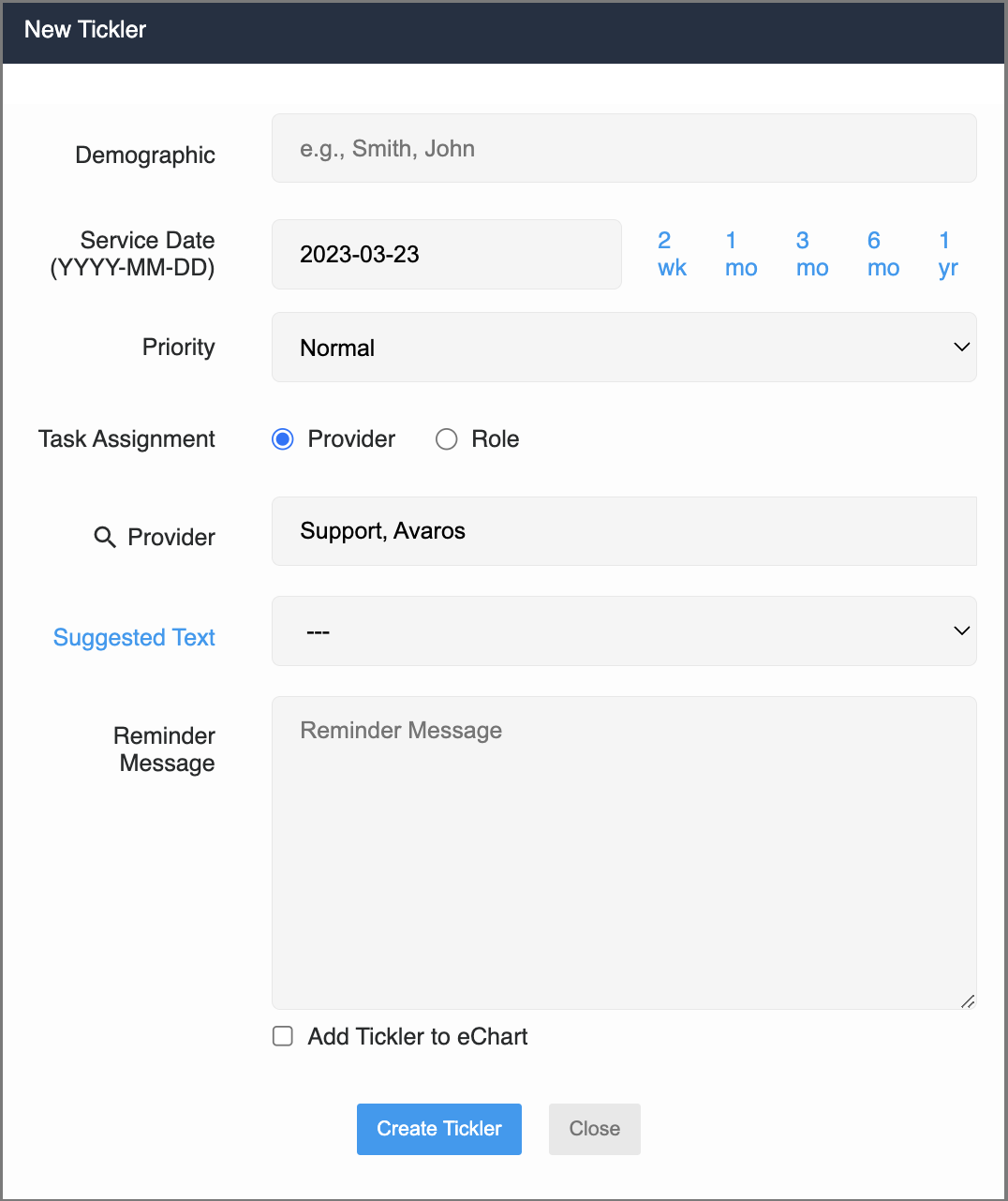Select the Provider radio button
This screenshot has height=1201, width=1008.
click(282, 438)
